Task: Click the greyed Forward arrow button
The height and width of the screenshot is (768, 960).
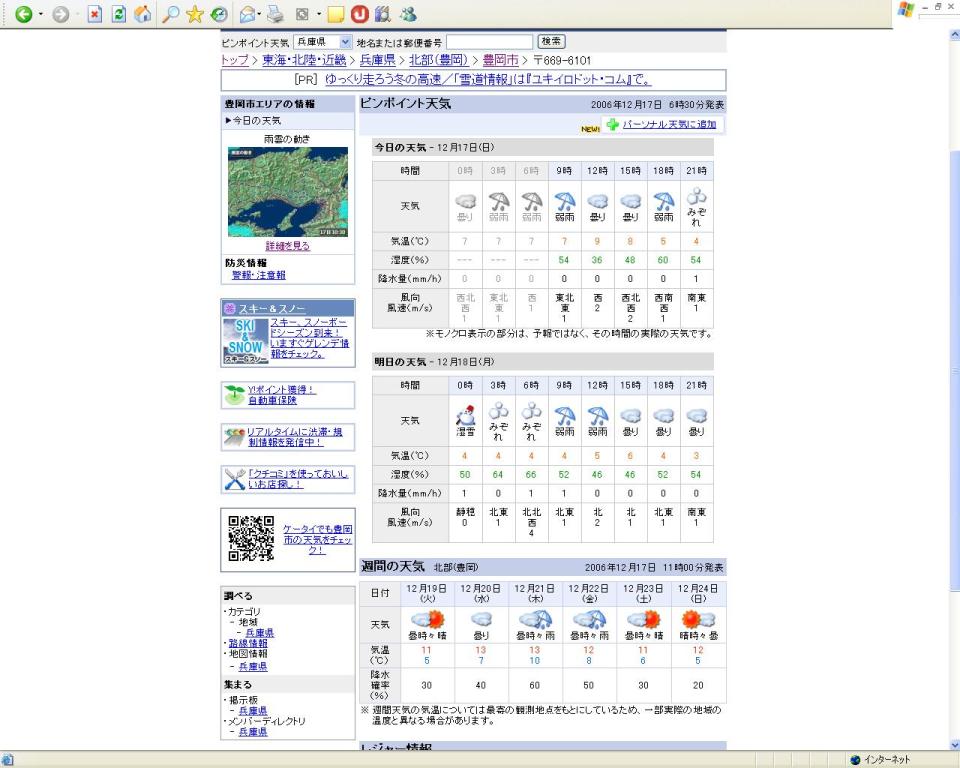Action: click(x=60, y=14)
